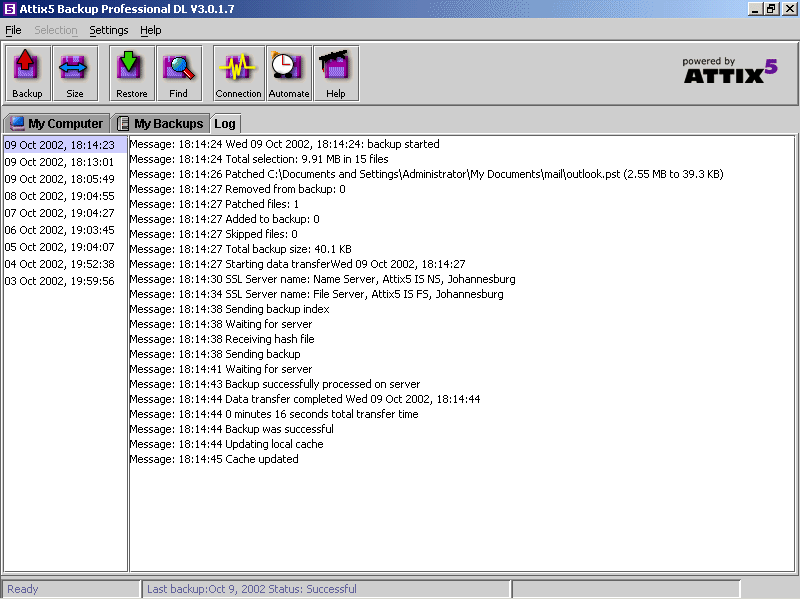800x600 pixels.
Task: Open the Find tool
Action: tap(178, 73)
